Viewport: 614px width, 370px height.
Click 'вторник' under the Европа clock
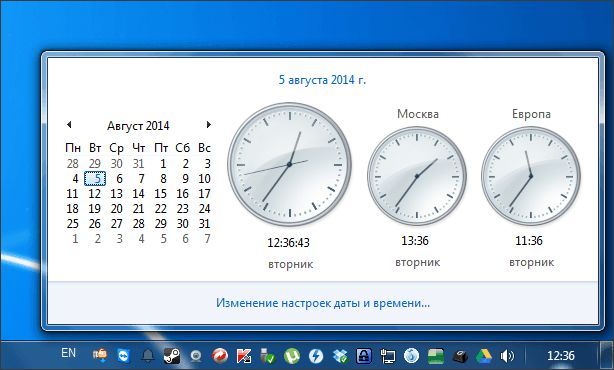coord(531,262)
